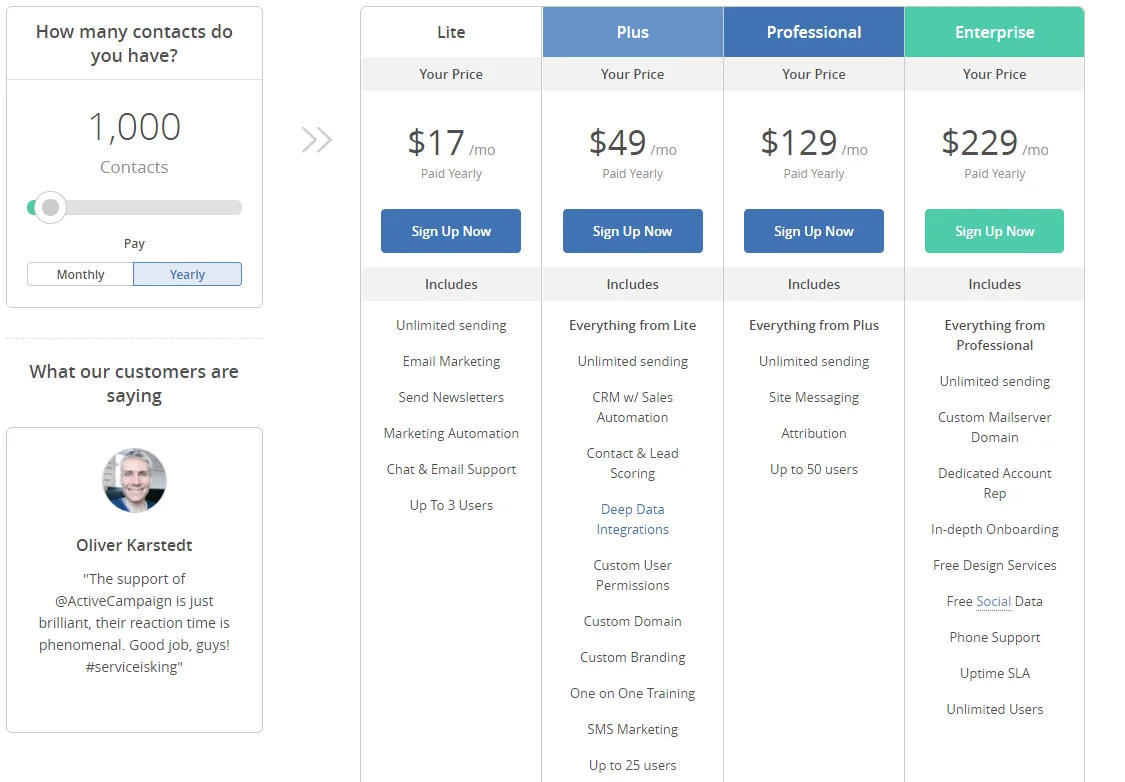This screenshot has width=1125, height=782.
Task: Click Oliver Karstedt's profile photo
Action: (134, 480)
